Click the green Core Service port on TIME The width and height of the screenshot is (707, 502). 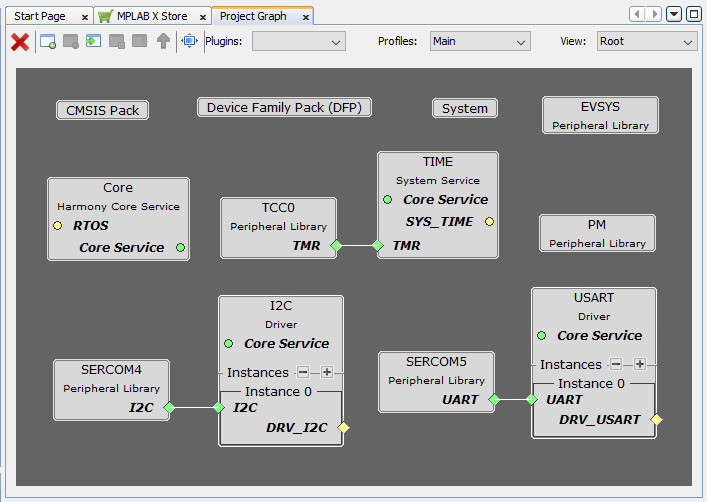pyautogui.click(x=387, y=199)
